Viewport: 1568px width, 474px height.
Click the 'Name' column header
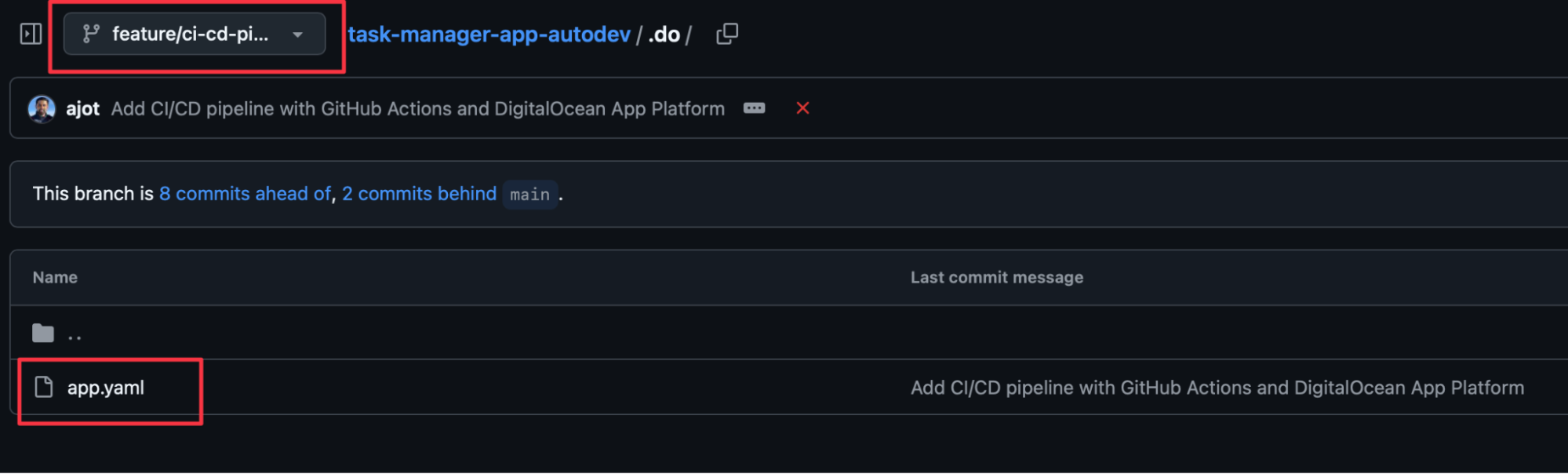click(55, 277)
